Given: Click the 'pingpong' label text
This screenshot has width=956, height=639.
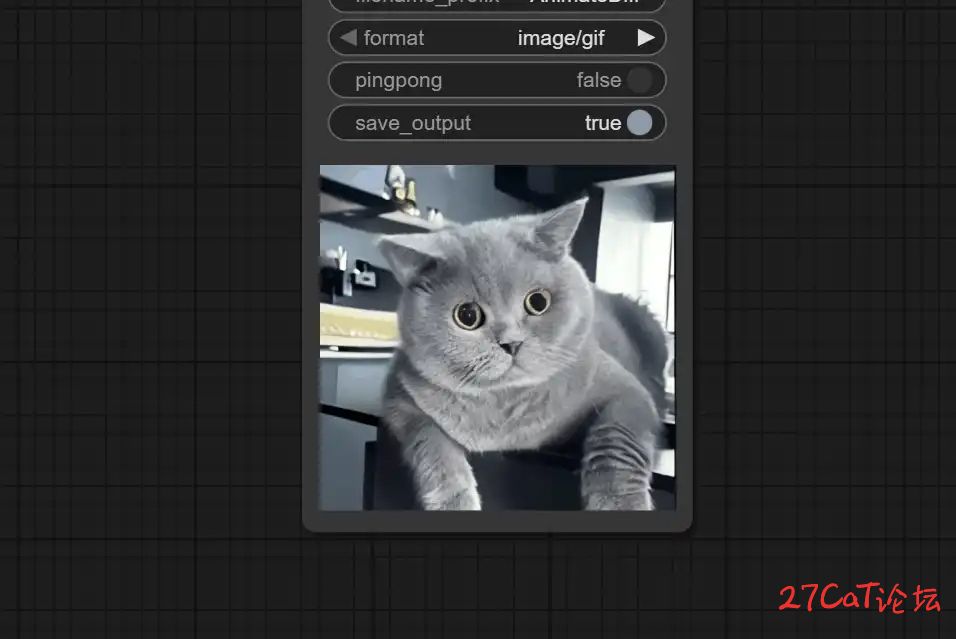Looking at the screenshot, I should pos(398,80).
